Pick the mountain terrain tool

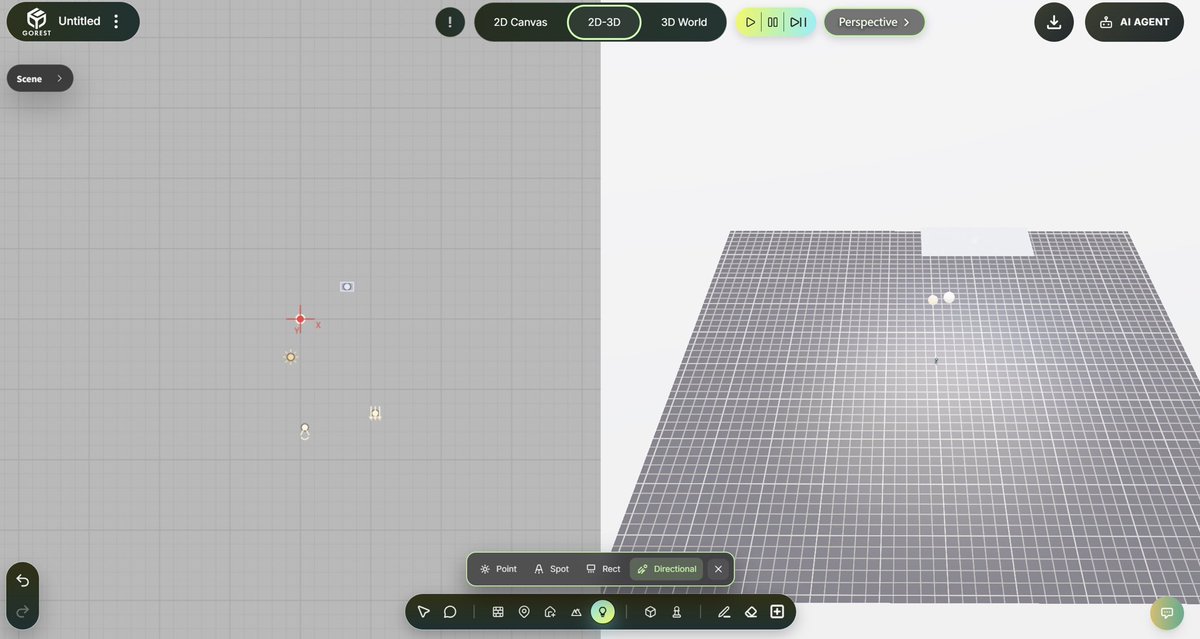point(576,612)
